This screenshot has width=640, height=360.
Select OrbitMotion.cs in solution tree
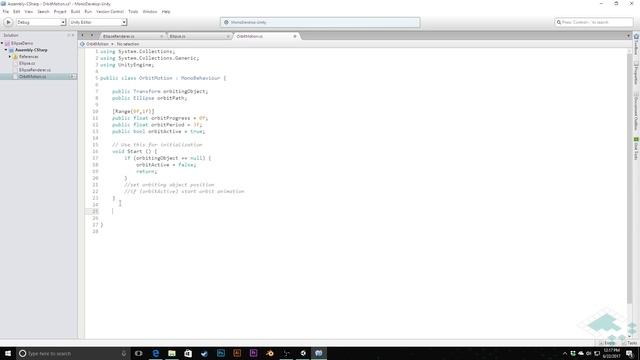(39, 76)
